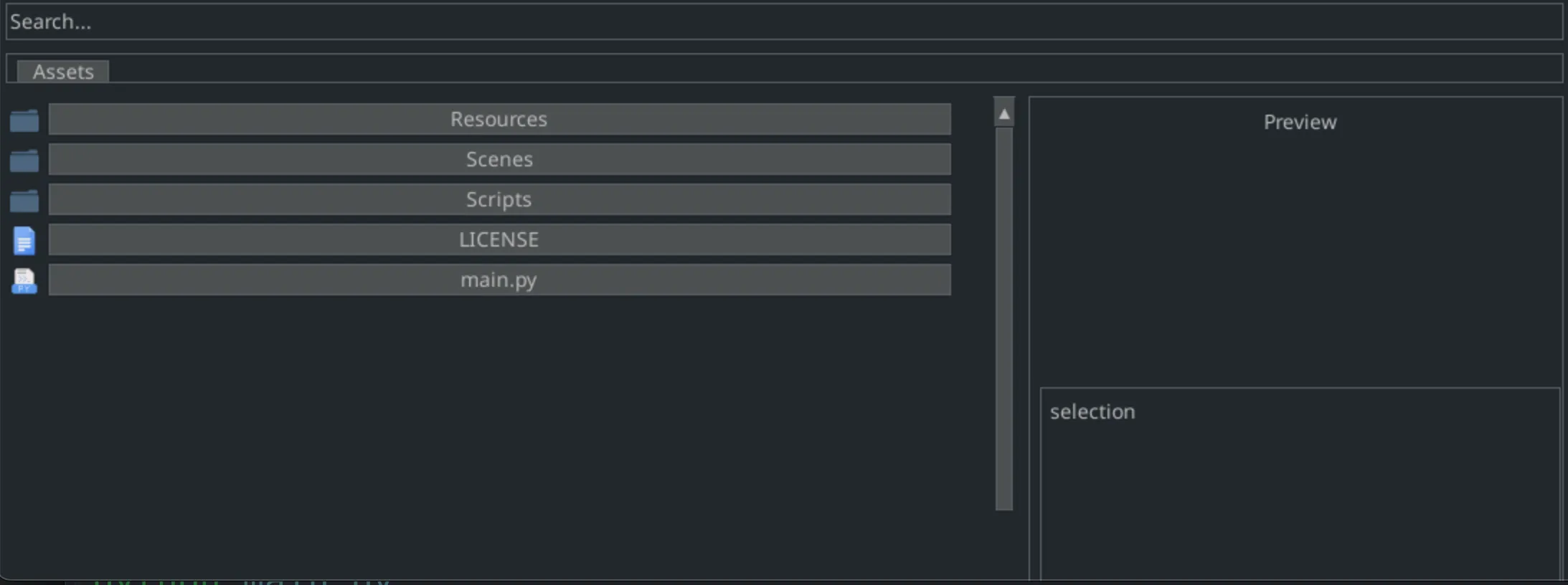Switch to the Assets tab
1568x585 pixels.
point(63,71)
